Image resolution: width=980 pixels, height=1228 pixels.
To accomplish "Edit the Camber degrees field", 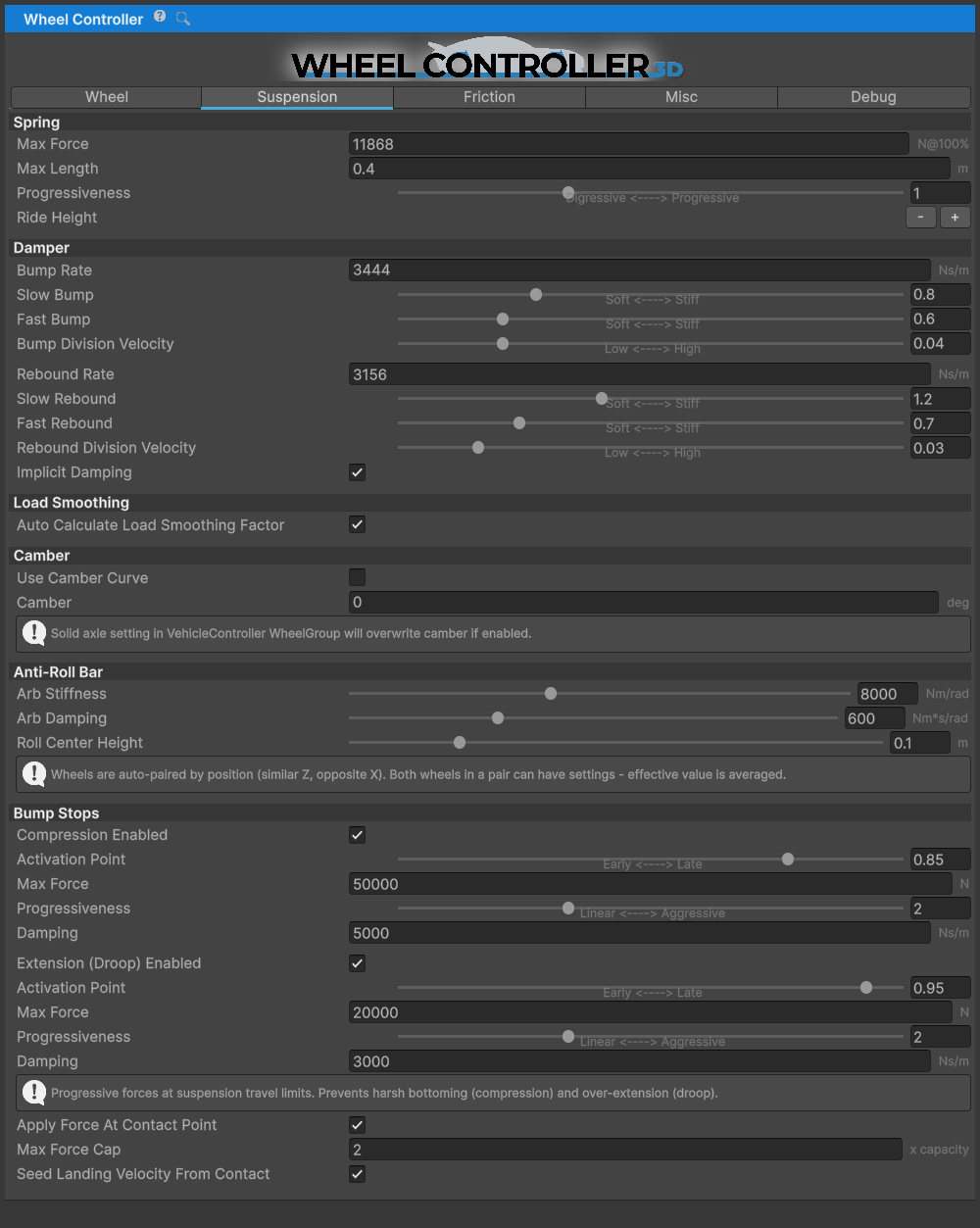I will (x=645, y=603).
